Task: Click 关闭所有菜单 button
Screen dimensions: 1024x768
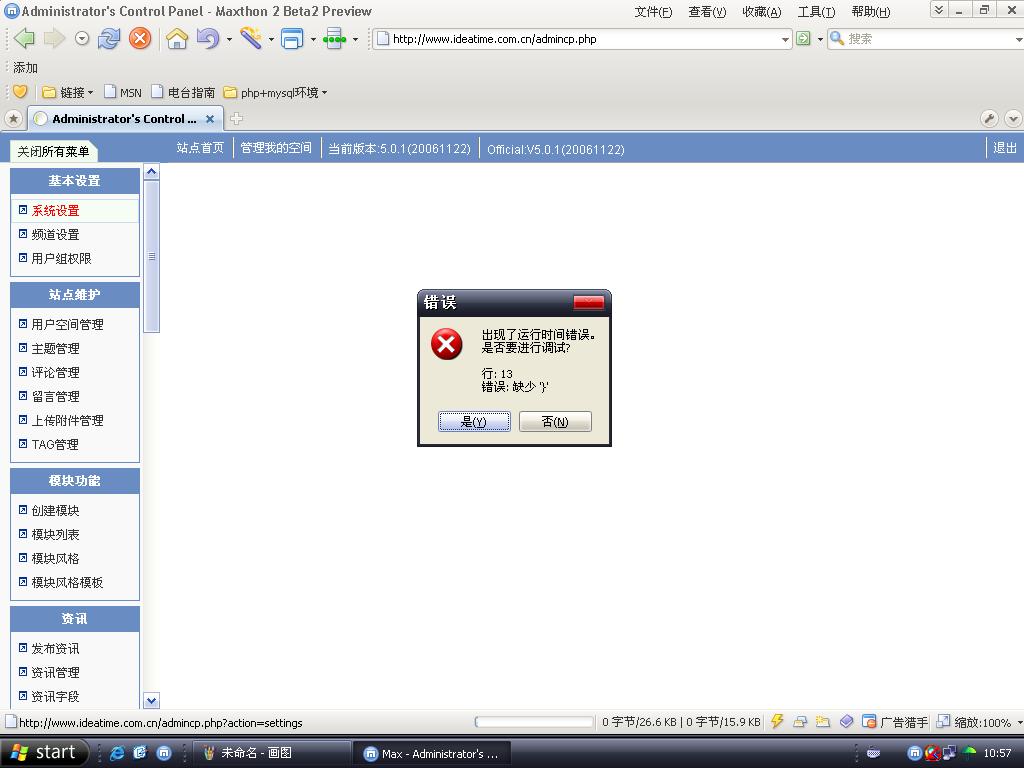Action: click(53, 152)
